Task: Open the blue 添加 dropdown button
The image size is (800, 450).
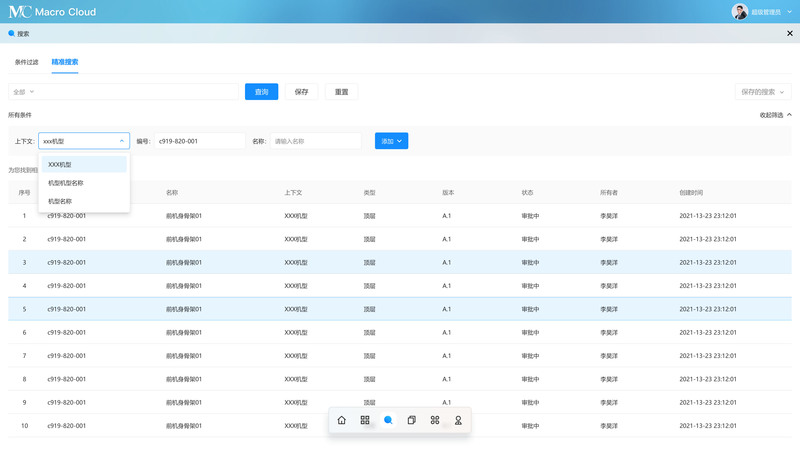Action: [391, 141]
